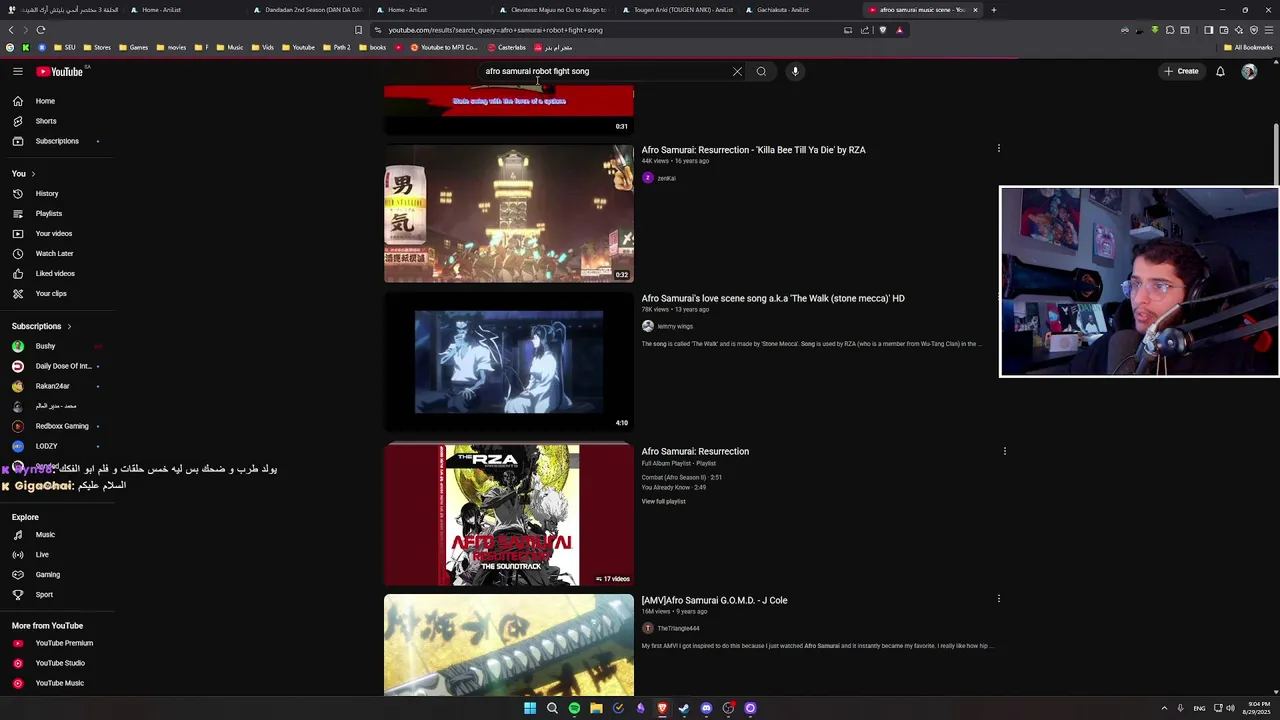This screenshot has height=720, width=1280.
Task: Open YouTube notifications bell
Action: 1220,71
